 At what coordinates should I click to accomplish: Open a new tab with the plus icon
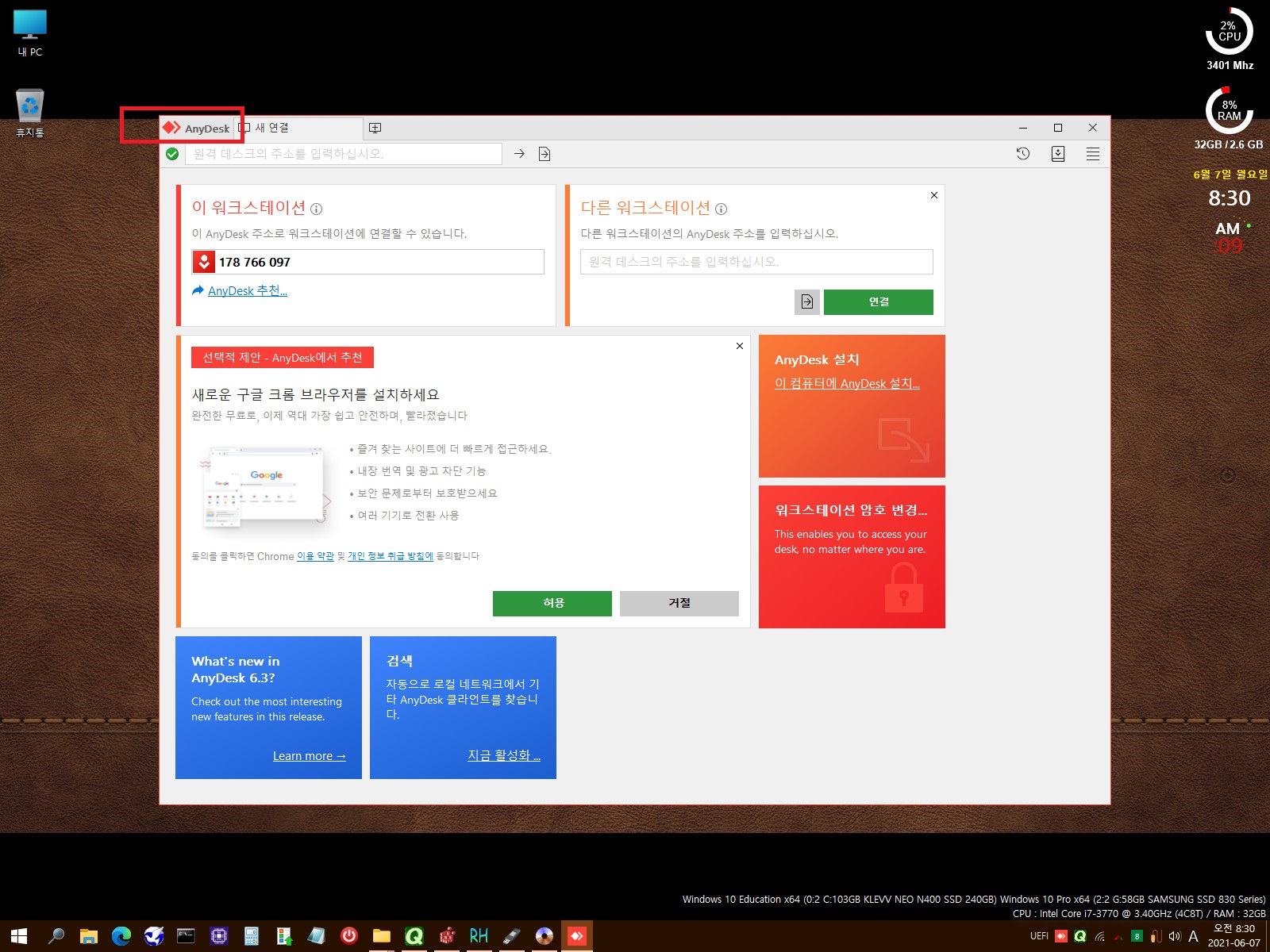(x=375, y=128)
